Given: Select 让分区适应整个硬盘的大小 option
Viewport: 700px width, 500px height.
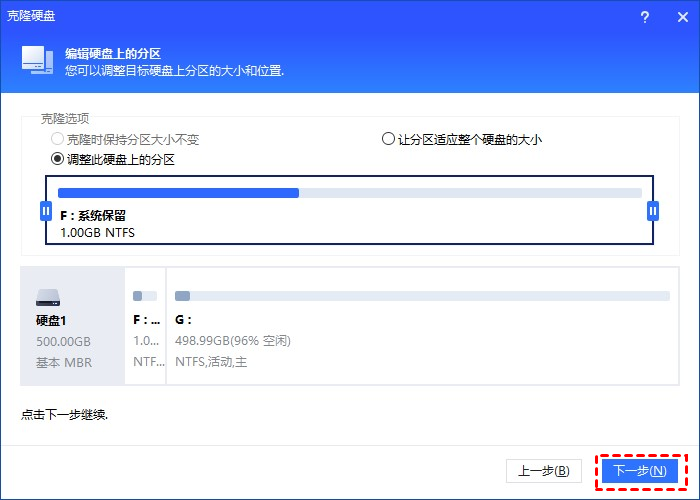Looking at the screenshot, I should pos(389,139).
